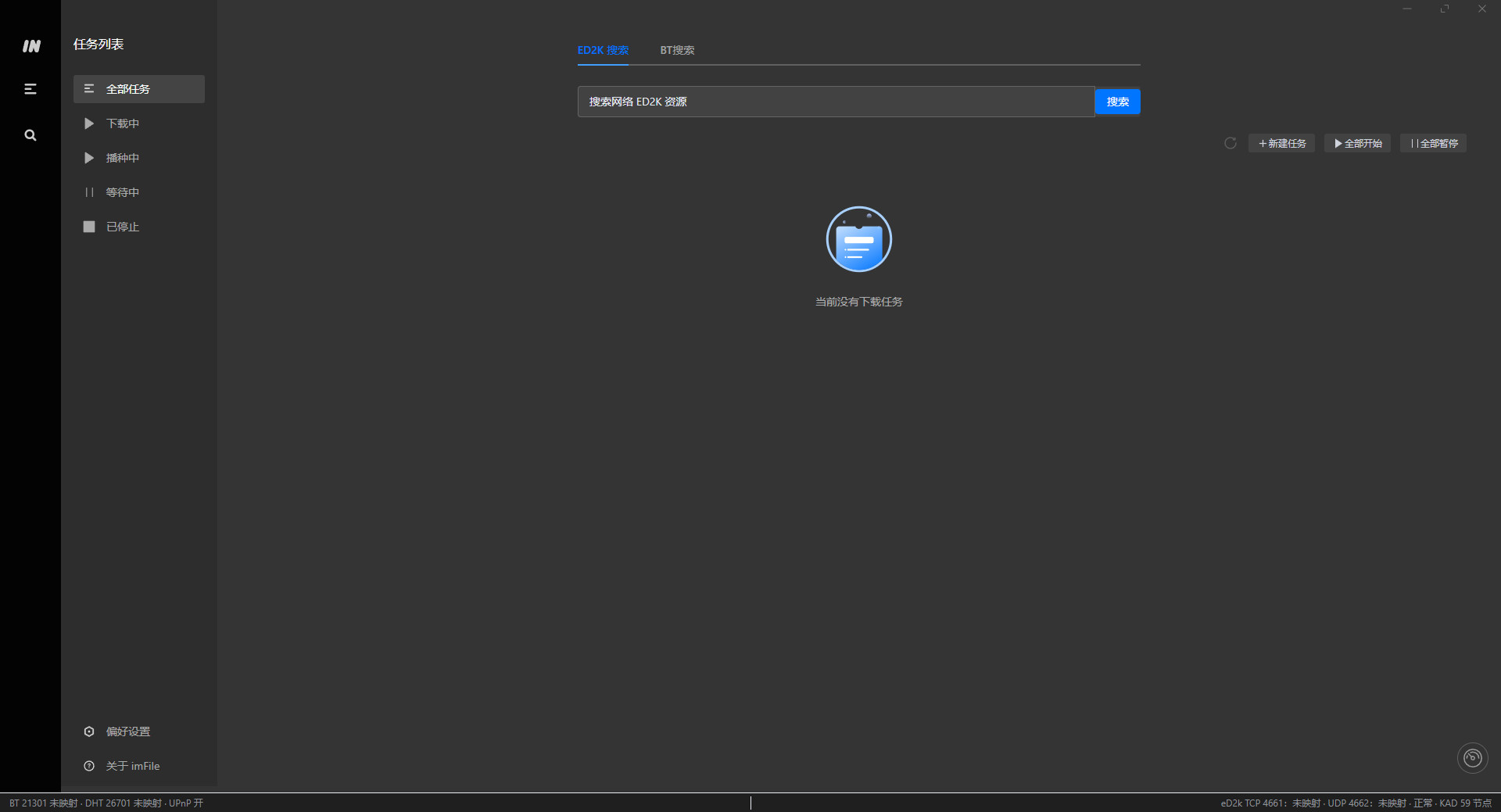Click the 全部开始 button
1501x812 pixels.
1358,143
